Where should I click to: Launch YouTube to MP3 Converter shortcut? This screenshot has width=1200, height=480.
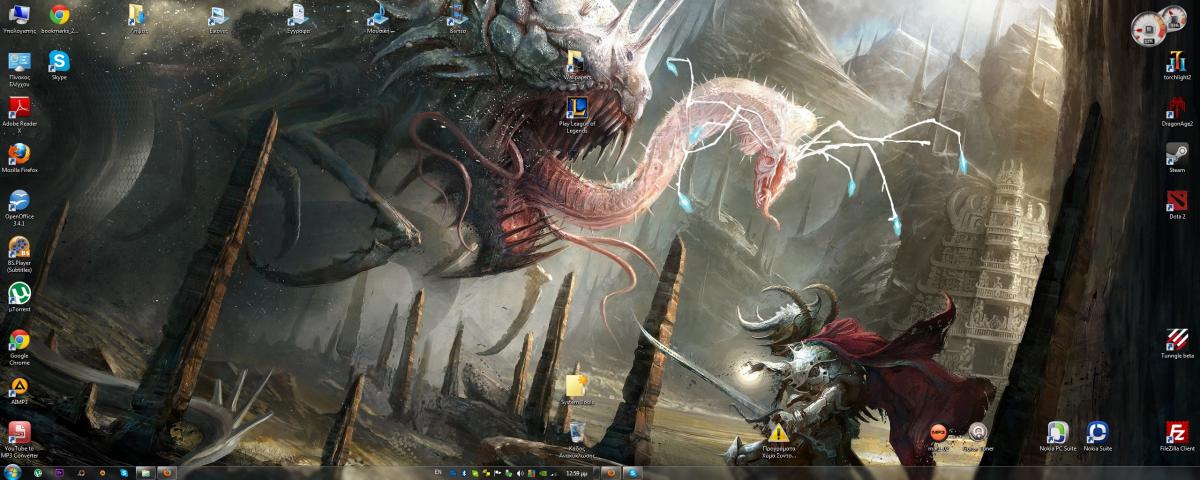coord(19,440)
